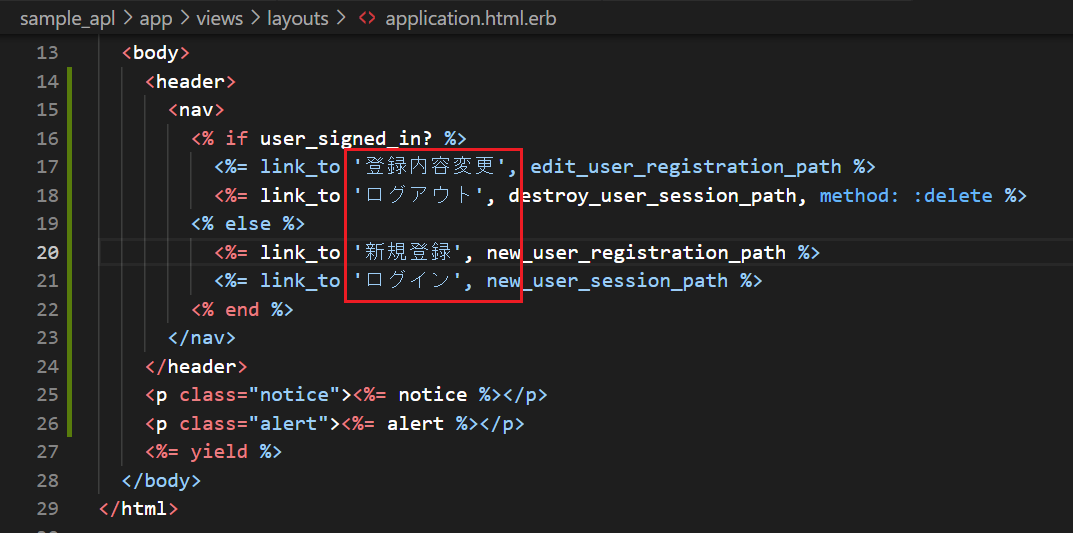Open the sample_apl breadcrumb segment
This screenshot has width=1073, height=533.
click(67, 18)
